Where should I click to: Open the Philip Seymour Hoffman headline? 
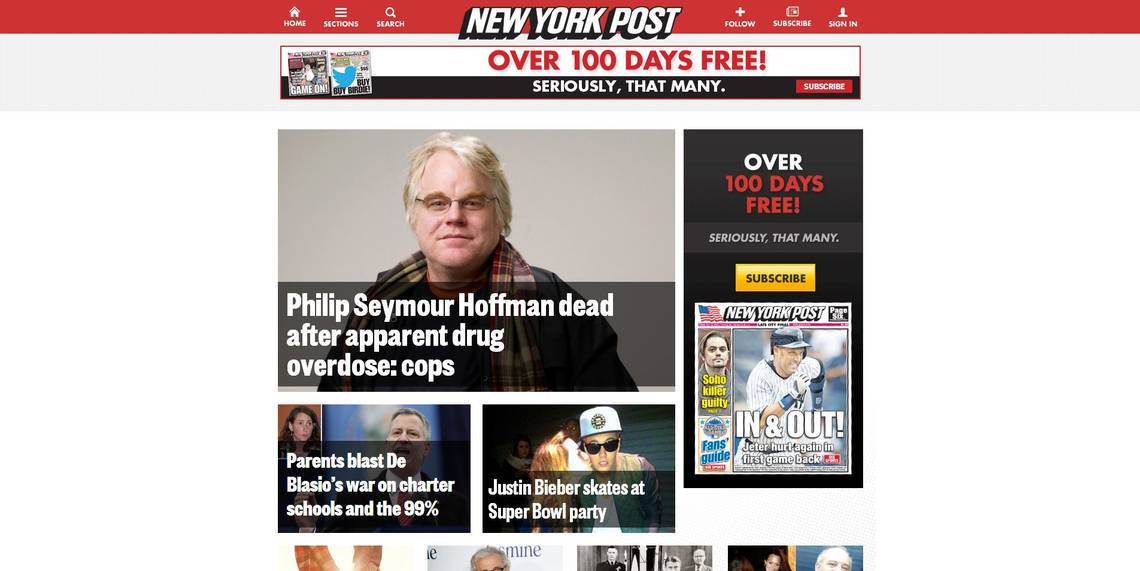(449, 335)
